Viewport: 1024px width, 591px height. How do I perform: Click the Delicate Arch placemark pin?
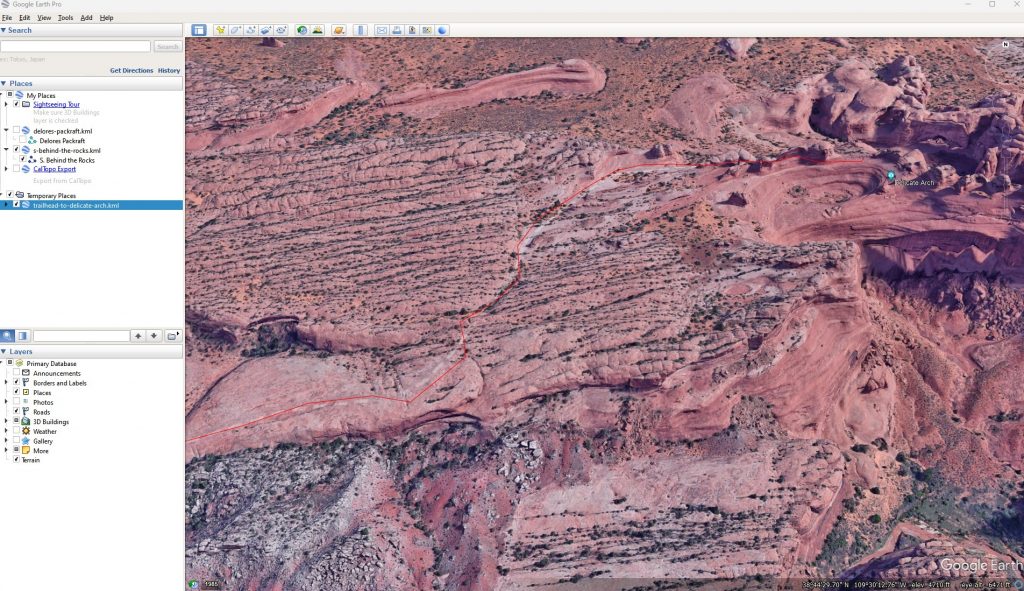click(891, 176)
